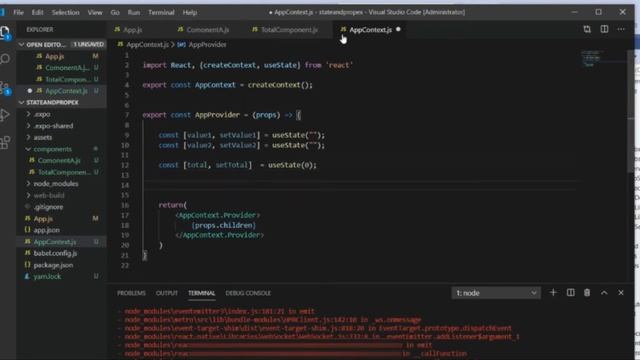640x360 pixels.
Task: Switch to the ComonentA.js editor tab
Action: point(207,29)
